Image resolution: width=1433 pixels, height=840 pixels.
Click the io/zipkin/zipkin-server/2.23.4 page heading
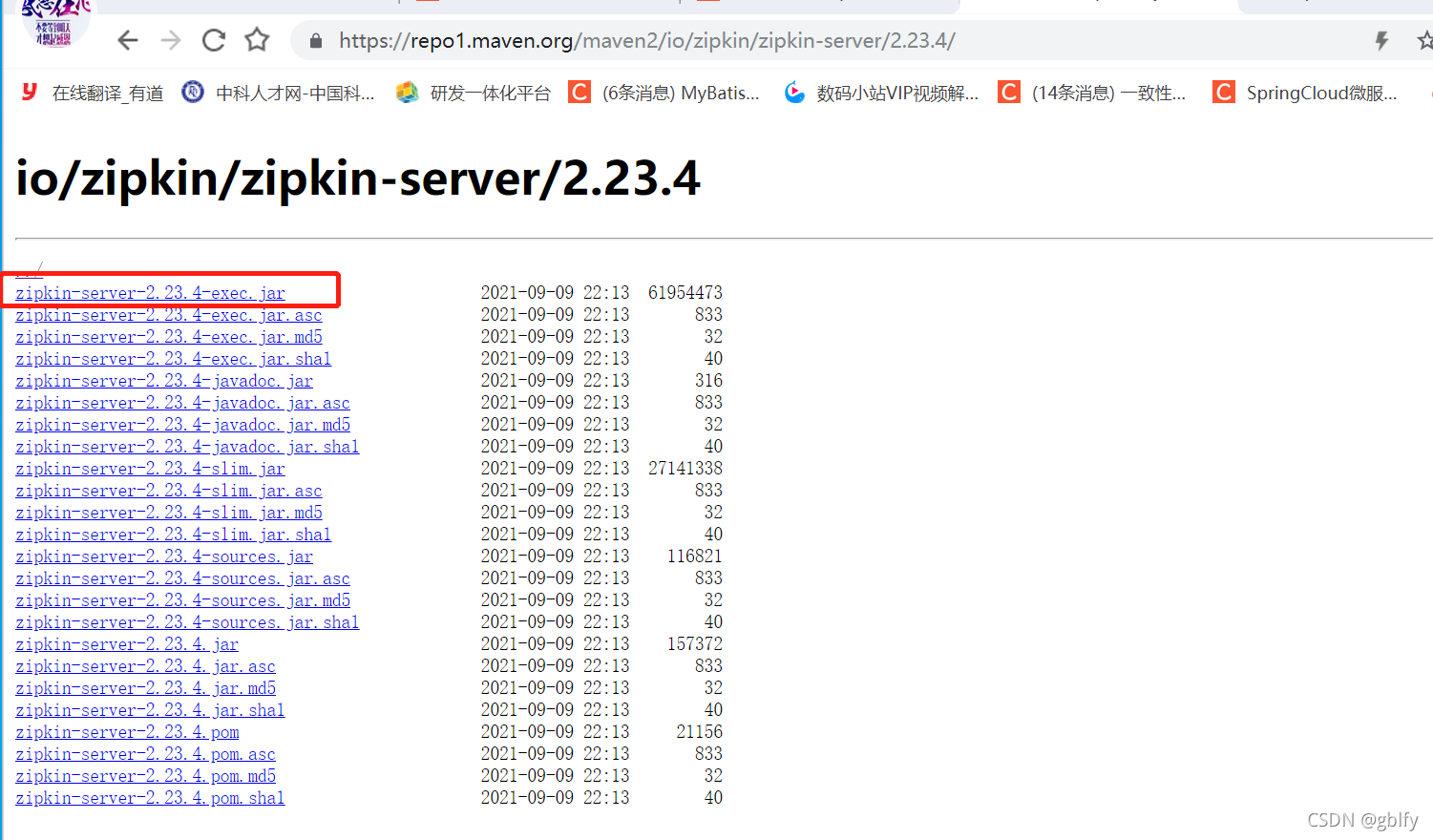pos(358,178)
